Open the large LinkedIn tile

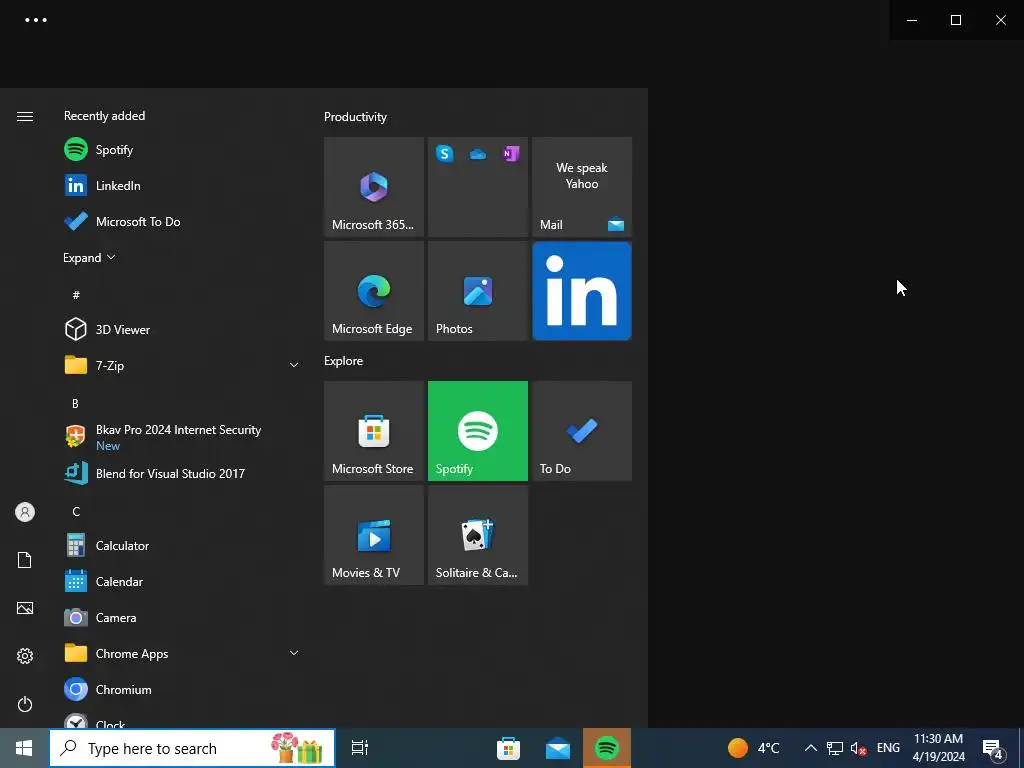(582, 291)
